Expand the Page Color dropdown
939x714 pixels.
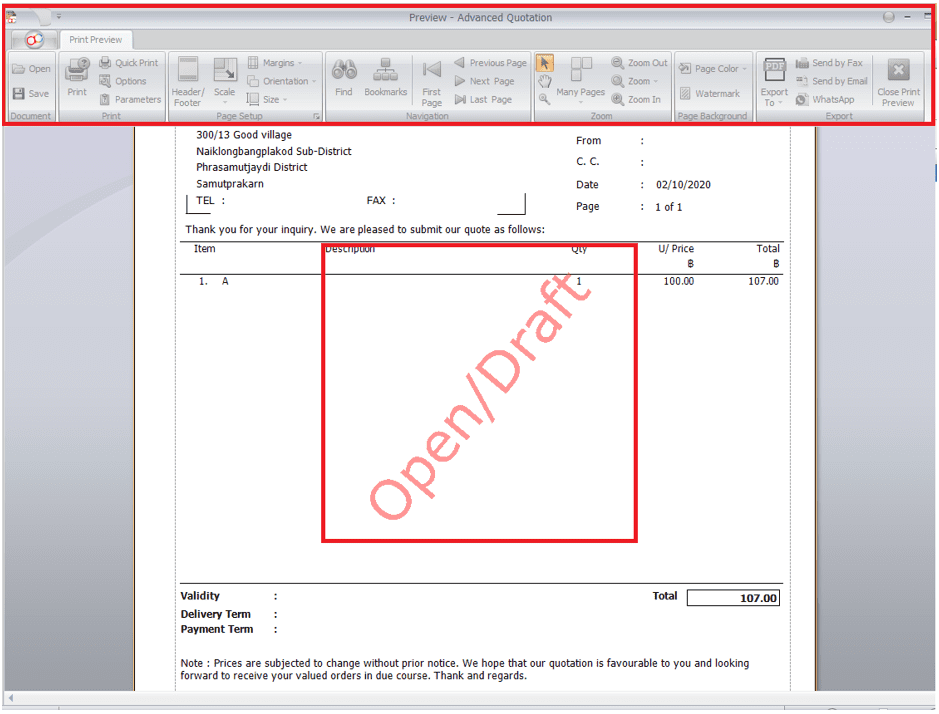pyautogui.click(x=714, y=69)
